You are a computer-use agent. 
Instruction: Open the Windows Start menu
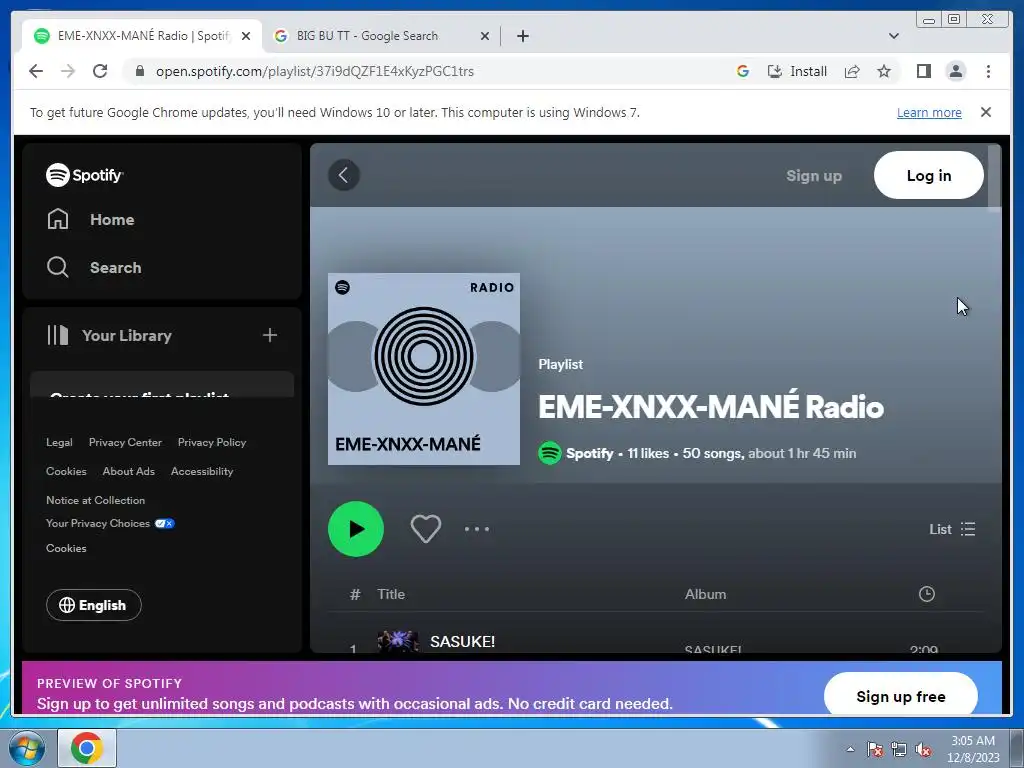[x=27, y=748]
